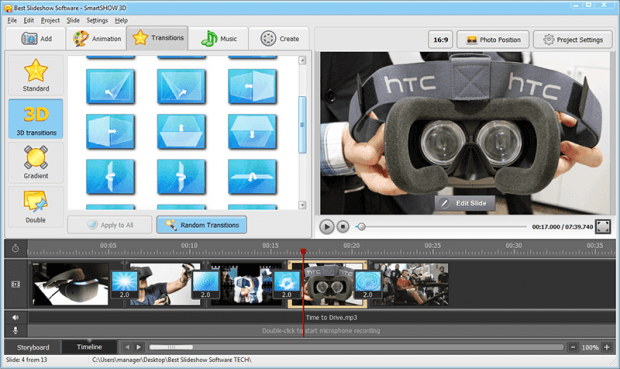Click the fullscreen preview icon
The image size is (620, 369).
pyautogui.click(x=603, y=227)
